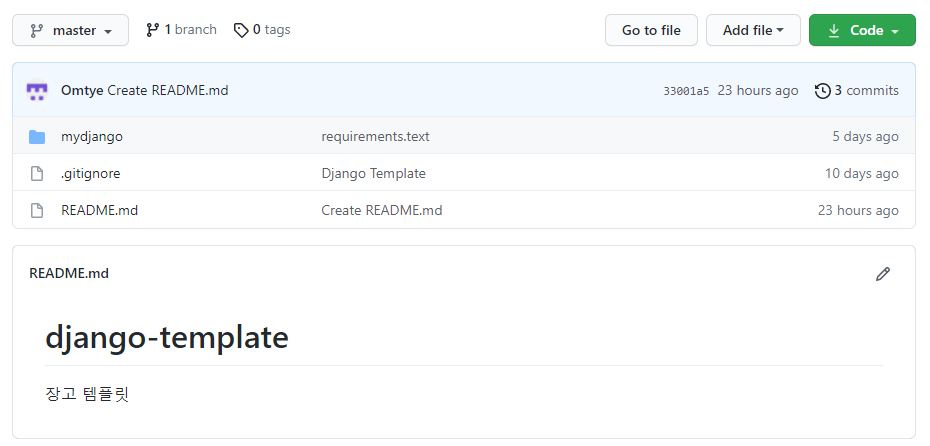The width and height of the screenshot is (930, 446).
Task: Click the 5 days ago timestamp
Action: 865,136
